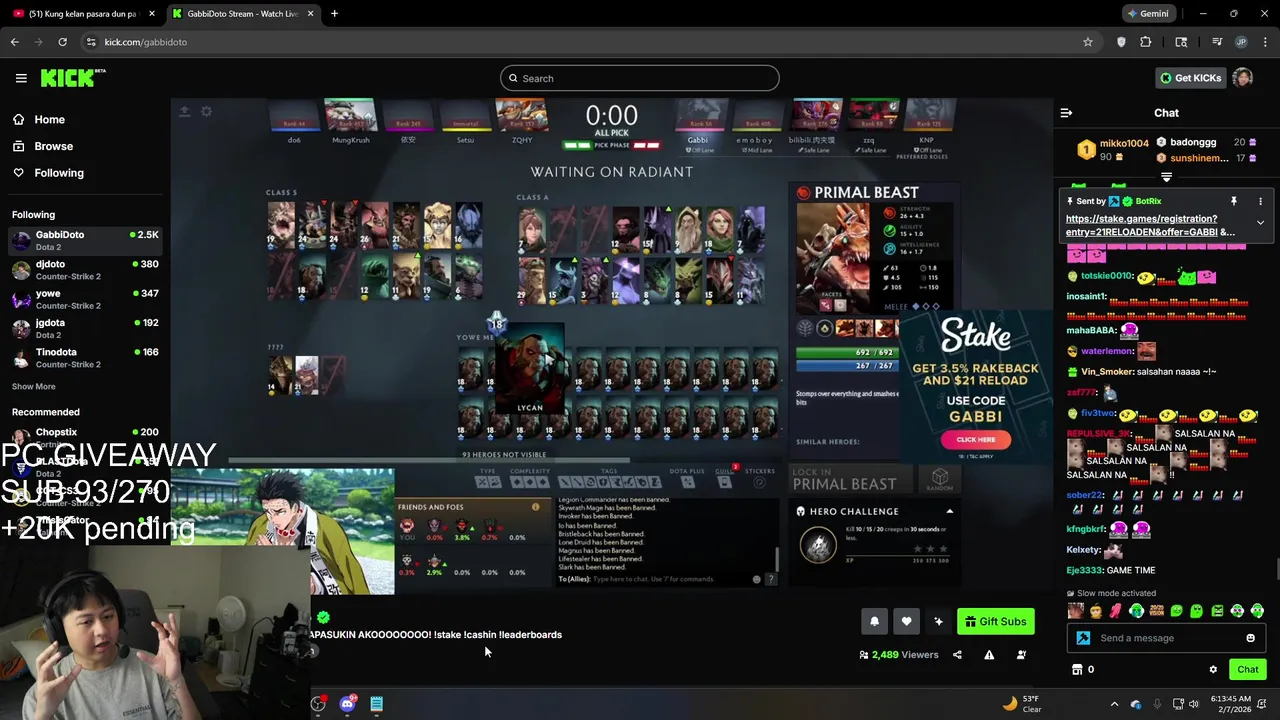Open the Notepad app on taskbar
The image size is (1280, 720).
tap(377, 704)
